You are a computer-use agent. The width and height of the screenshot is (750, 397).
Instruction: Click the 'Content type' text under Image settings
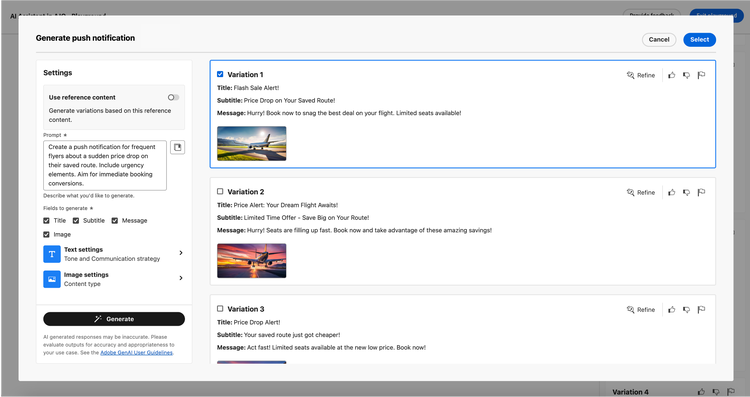point(82,284)
